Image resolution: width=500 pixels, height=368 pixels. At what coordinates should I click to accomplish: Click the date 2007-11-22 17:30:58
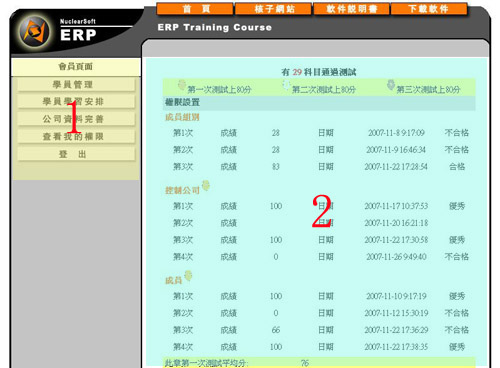point(396,240)
